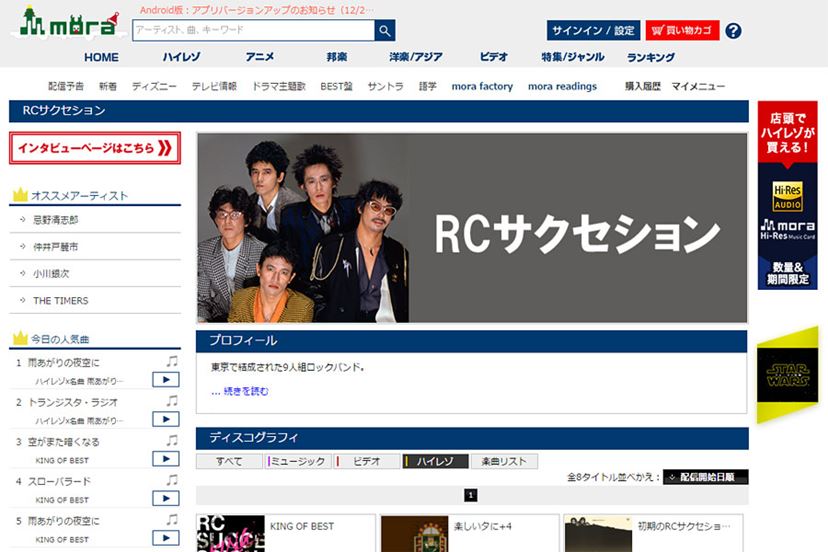The image size is (828, 552).
Task: Open the テレビ情報 link
Action: click(214, 86)
